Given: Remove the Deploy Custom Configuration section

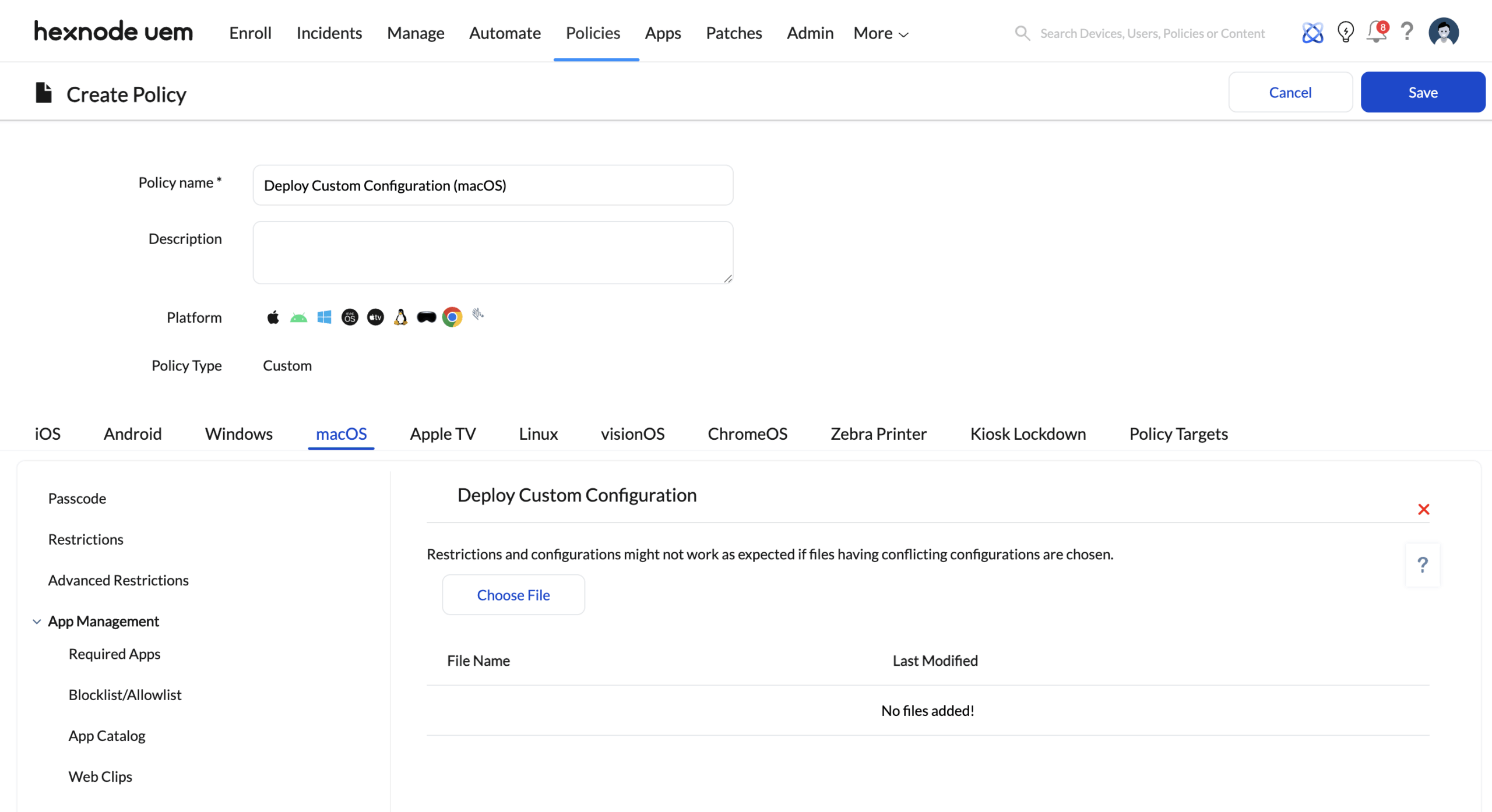Looking at the screenshot, I should tap(1423, 509).
